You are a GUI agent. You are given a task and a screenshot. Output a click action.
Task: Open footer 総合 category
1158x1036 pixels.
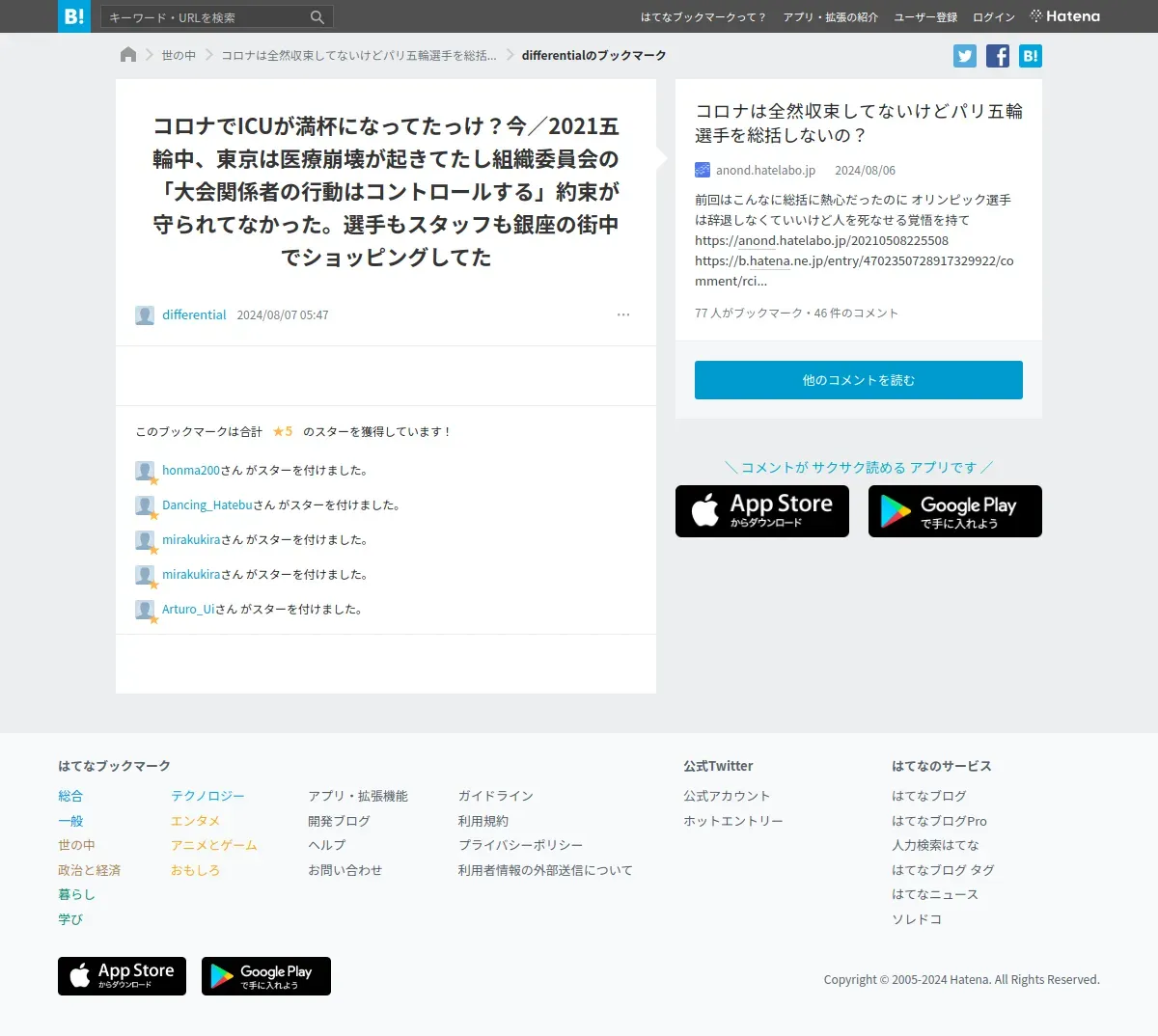click(x=70, y=796)
